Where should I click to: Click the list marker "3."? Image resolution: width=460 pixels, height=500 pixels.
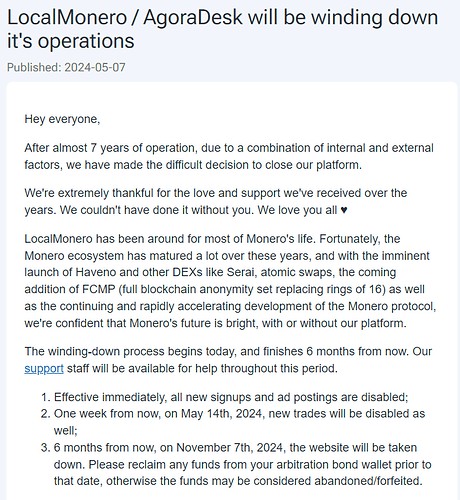(46, 447)
